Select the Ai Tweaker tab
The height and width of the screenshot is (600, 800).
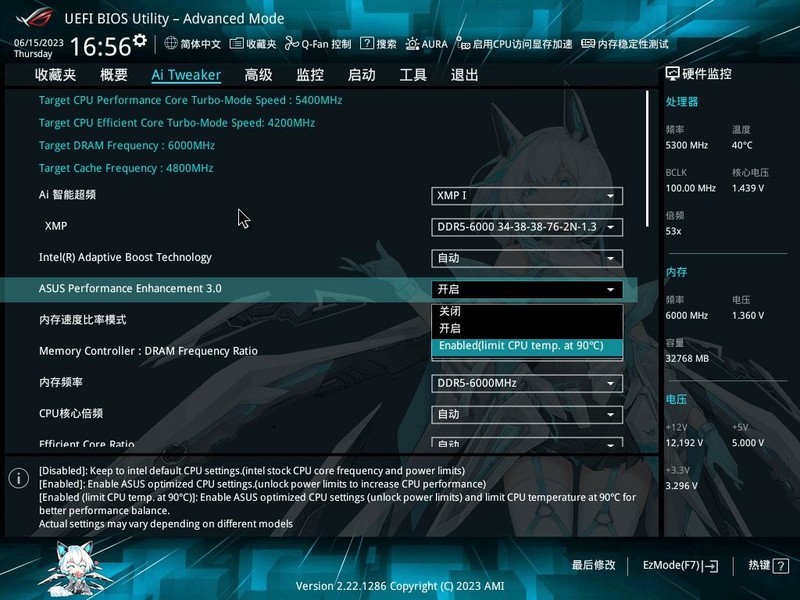coord(186,75)
